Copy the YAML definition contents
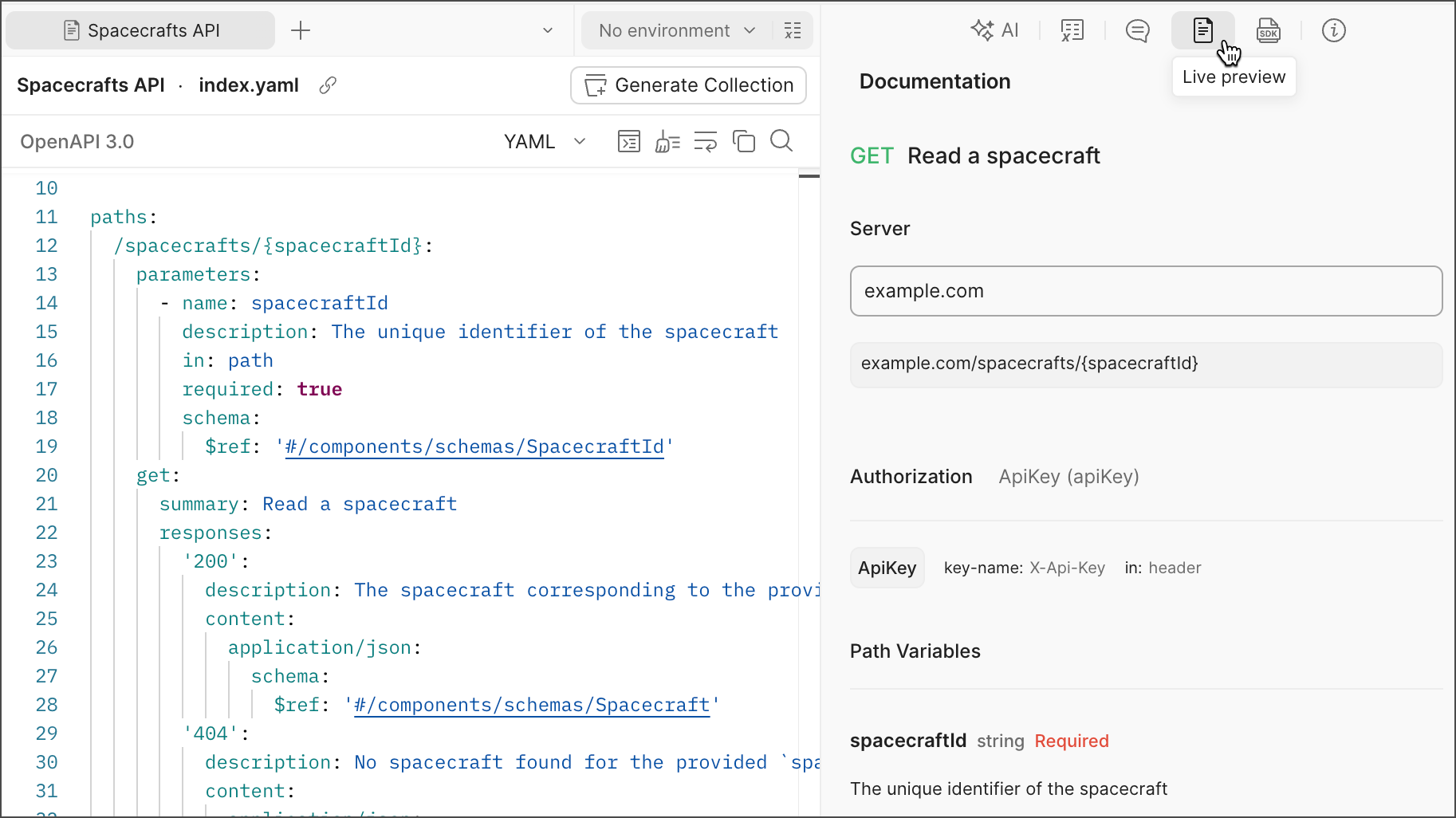1456x818 pixels. coord(744,142)
